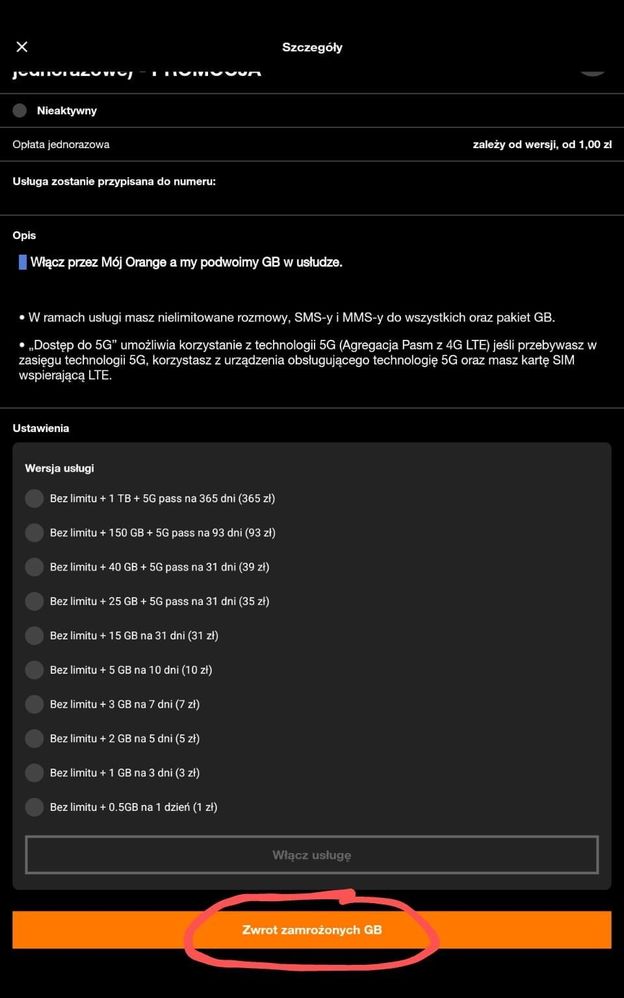Select Bez limitu + 1 TB for 365 days

[x=34, y=499]
